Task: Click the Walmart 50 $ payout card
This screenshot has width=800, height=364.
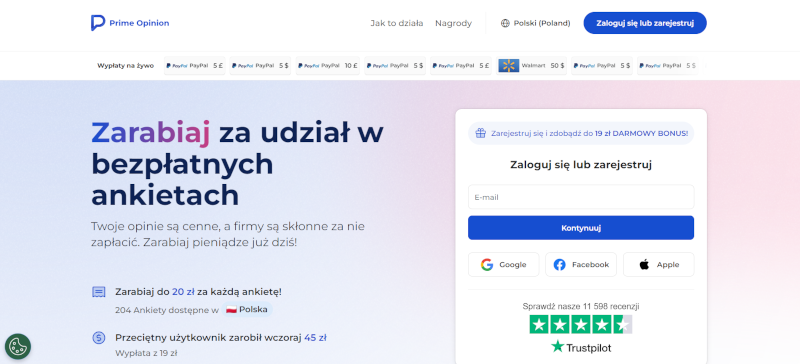Action: pos(531,65)
